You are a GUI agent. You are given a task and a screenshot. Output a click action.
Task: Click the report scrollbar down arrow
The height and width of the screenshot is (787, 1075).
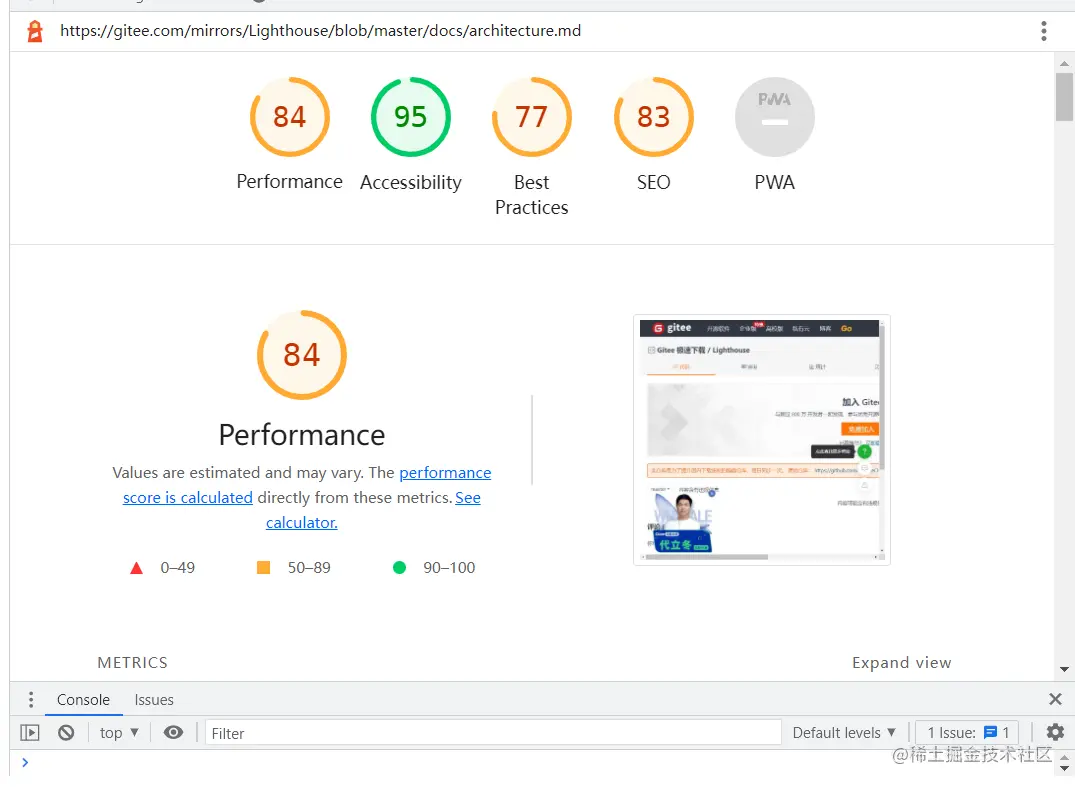[1064, 670]
